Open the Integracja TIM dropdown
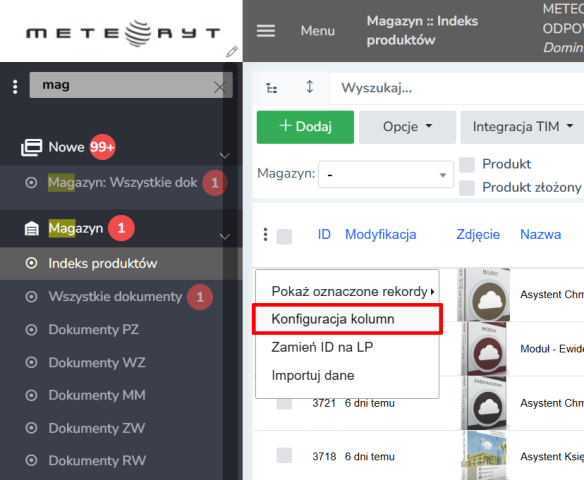Image resolution: width=584 pixels, height=480 pixels. click(x=522, y=127)
